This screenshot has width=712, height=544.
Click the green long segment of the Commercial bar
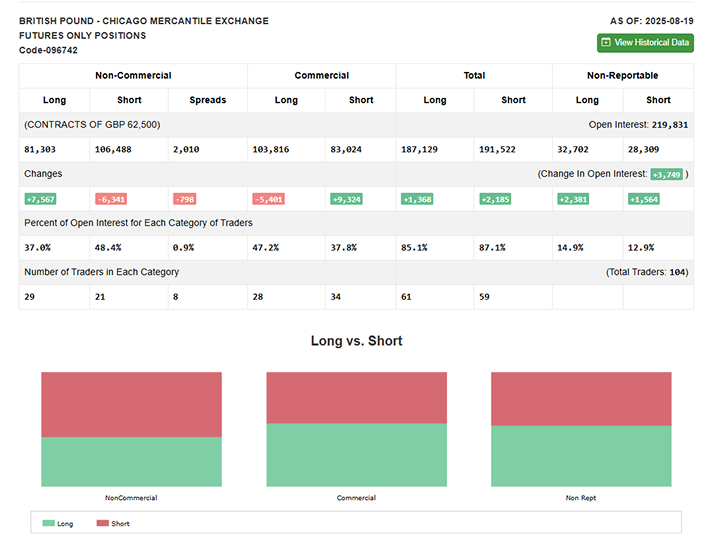pyautogui.click(x=356, y=454)
